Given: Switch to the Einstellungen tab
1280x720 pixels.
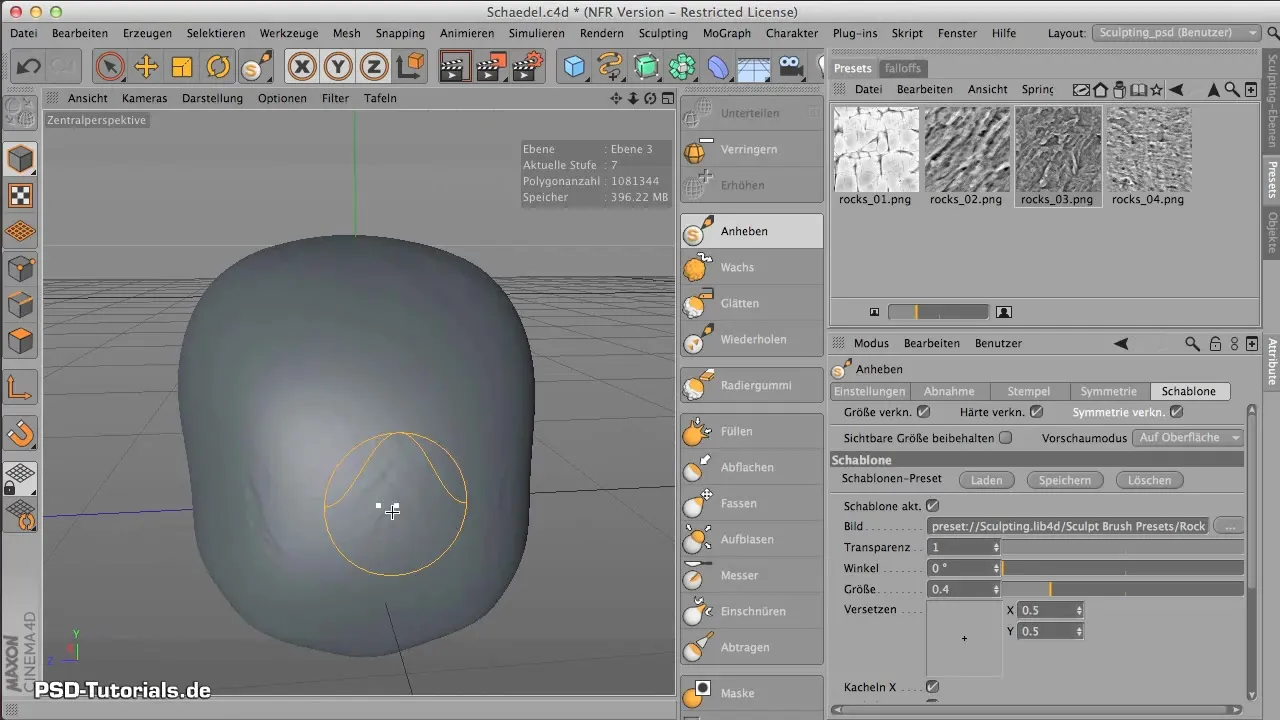Looking at the screenshot, I should tap(870, 391).
